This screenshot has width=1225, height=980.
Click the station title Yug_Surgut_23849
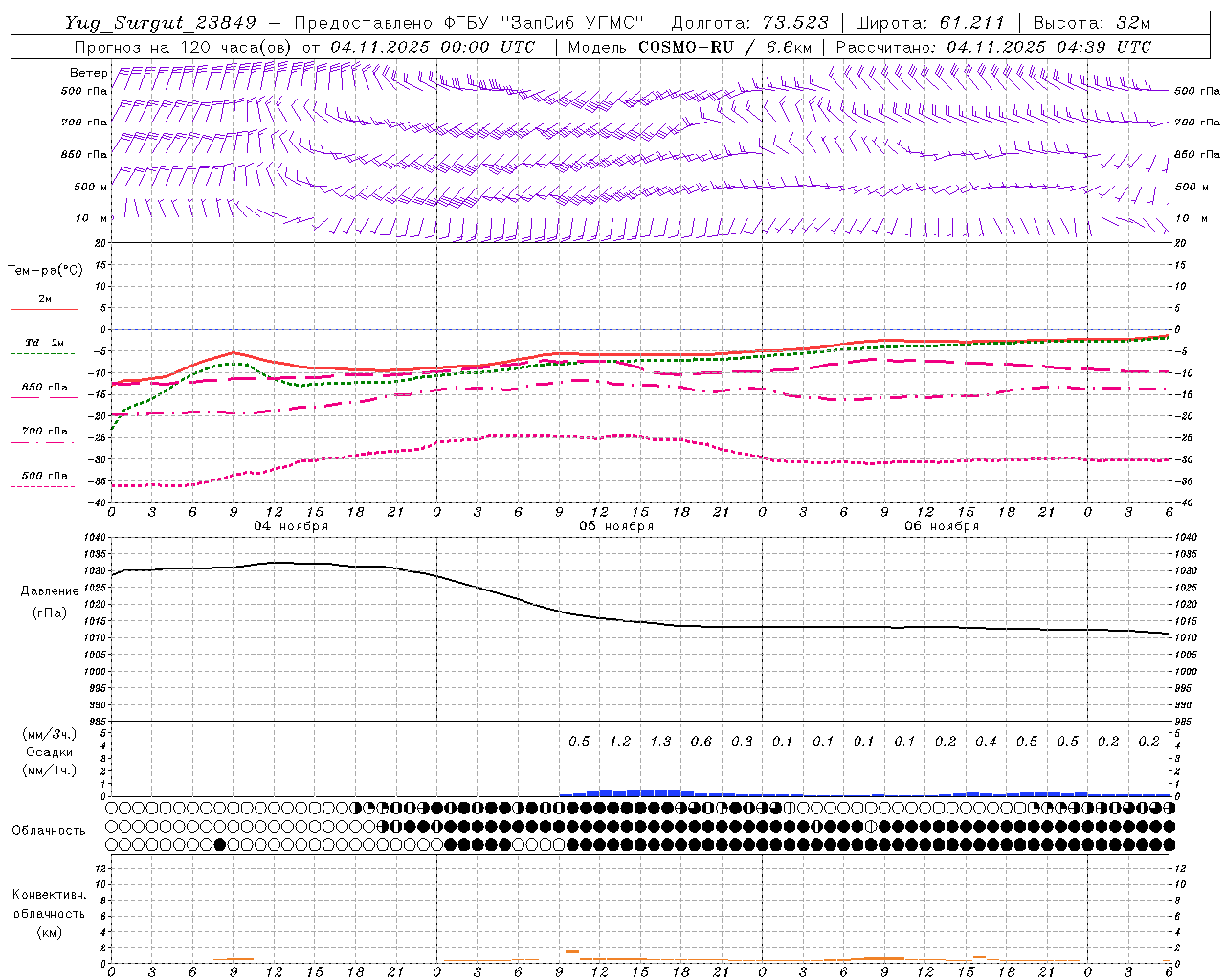tap(161, 23)
